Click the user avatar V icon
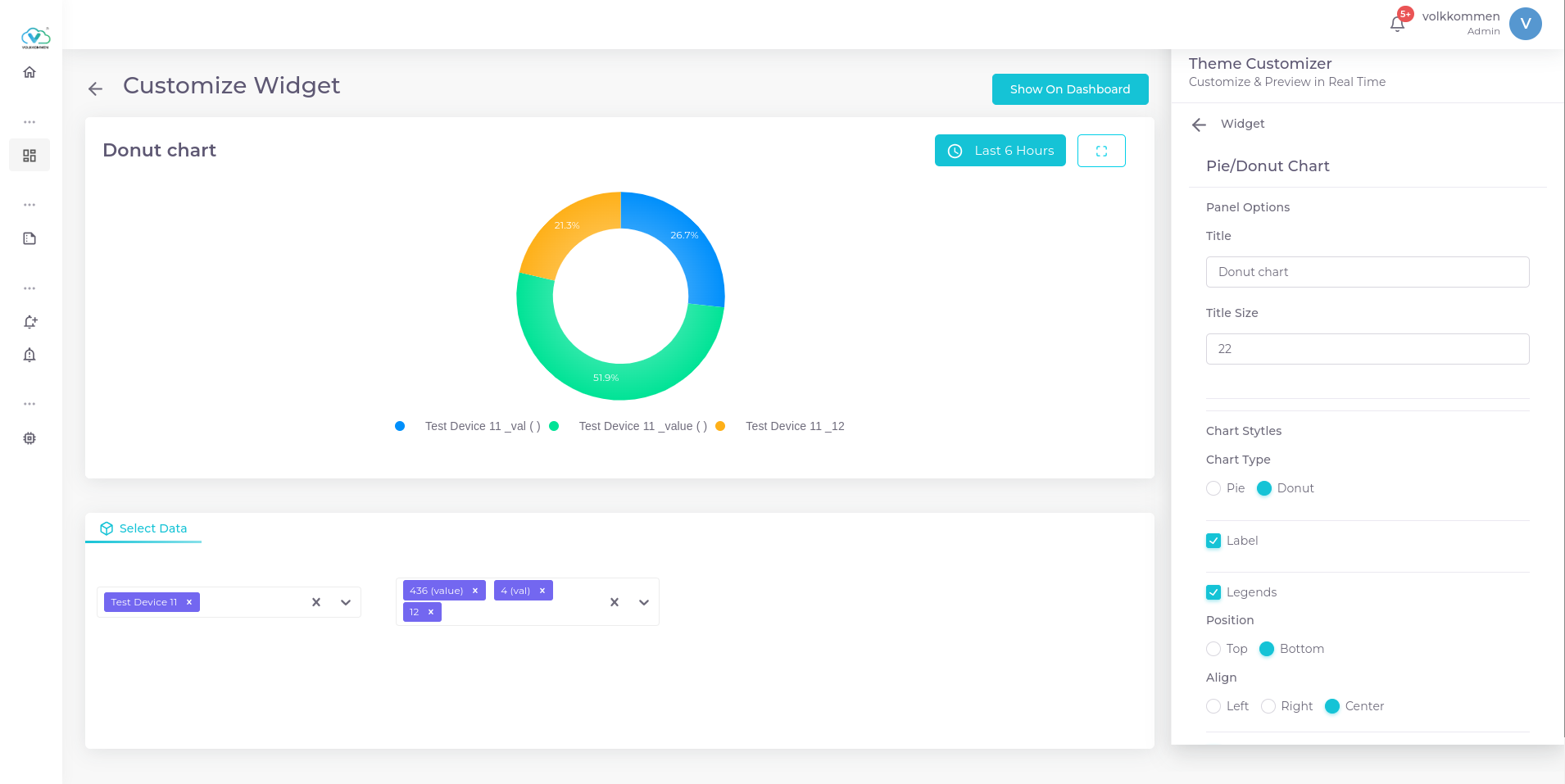Image resolution: width=1565 pixels, height=784 pixels. pos(1525,24)
